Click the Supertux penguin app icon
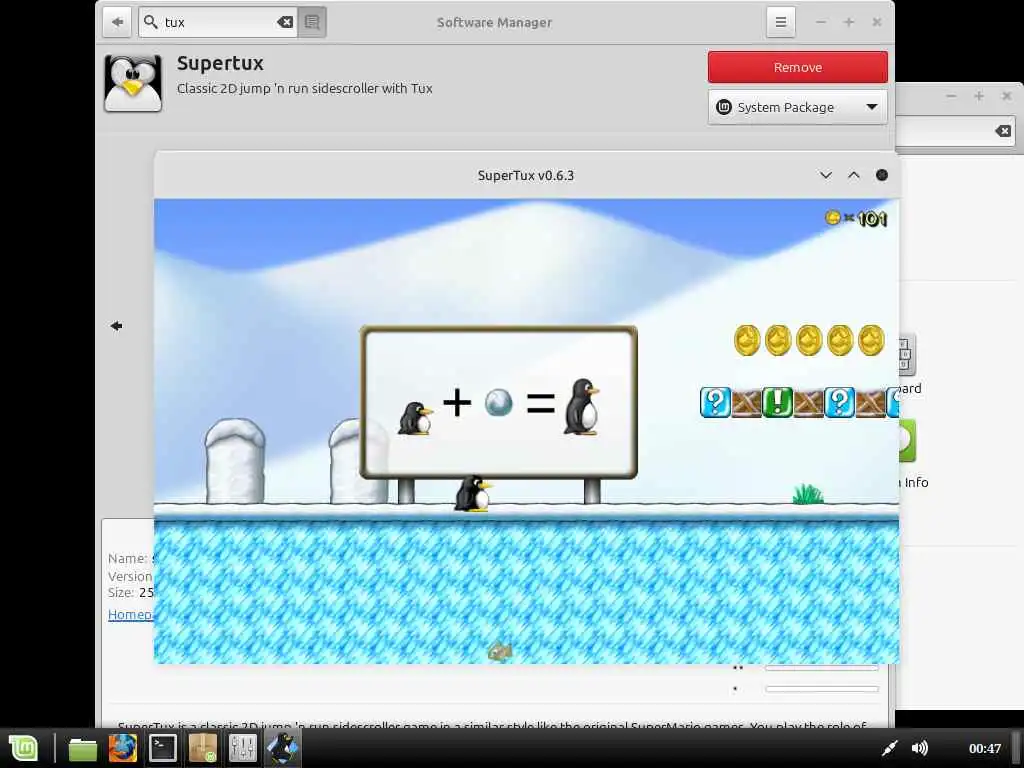Image resolution: width=1024 pixels, height=768 pixels. 133,83
